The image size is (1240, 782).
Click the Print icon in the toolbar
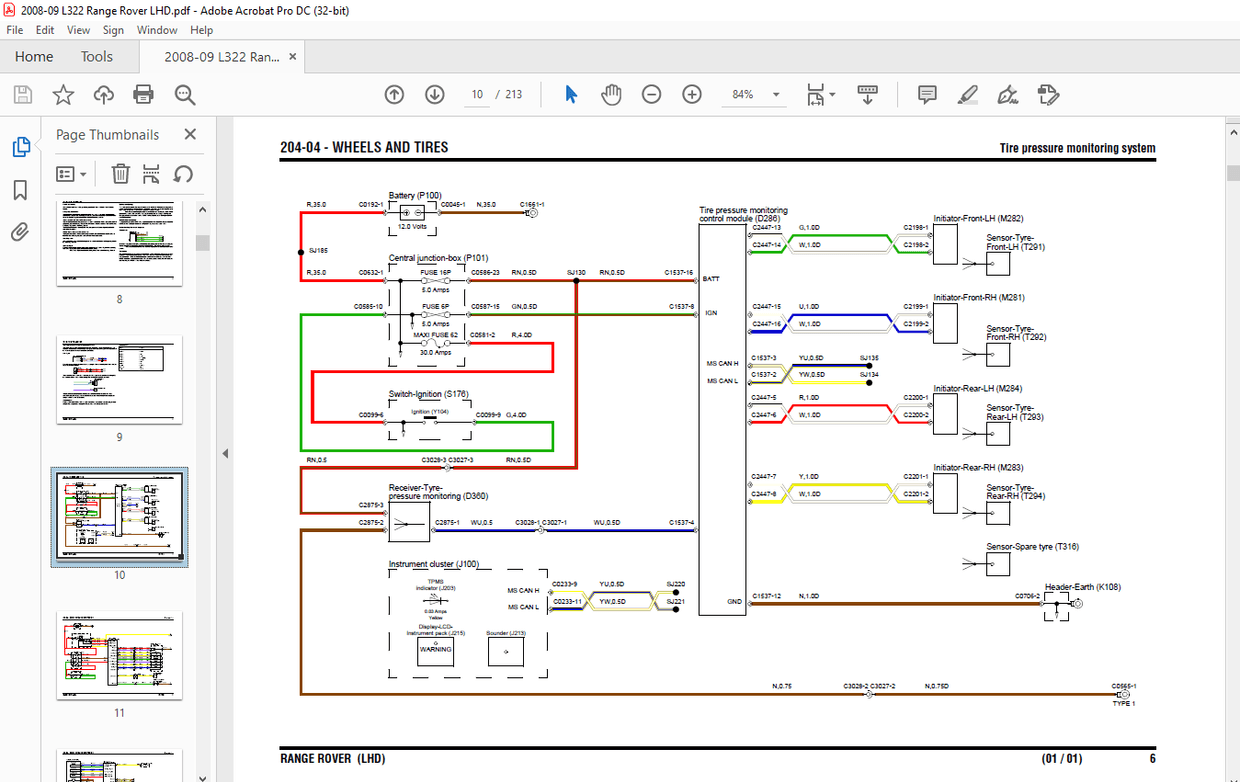coord(143,94)
